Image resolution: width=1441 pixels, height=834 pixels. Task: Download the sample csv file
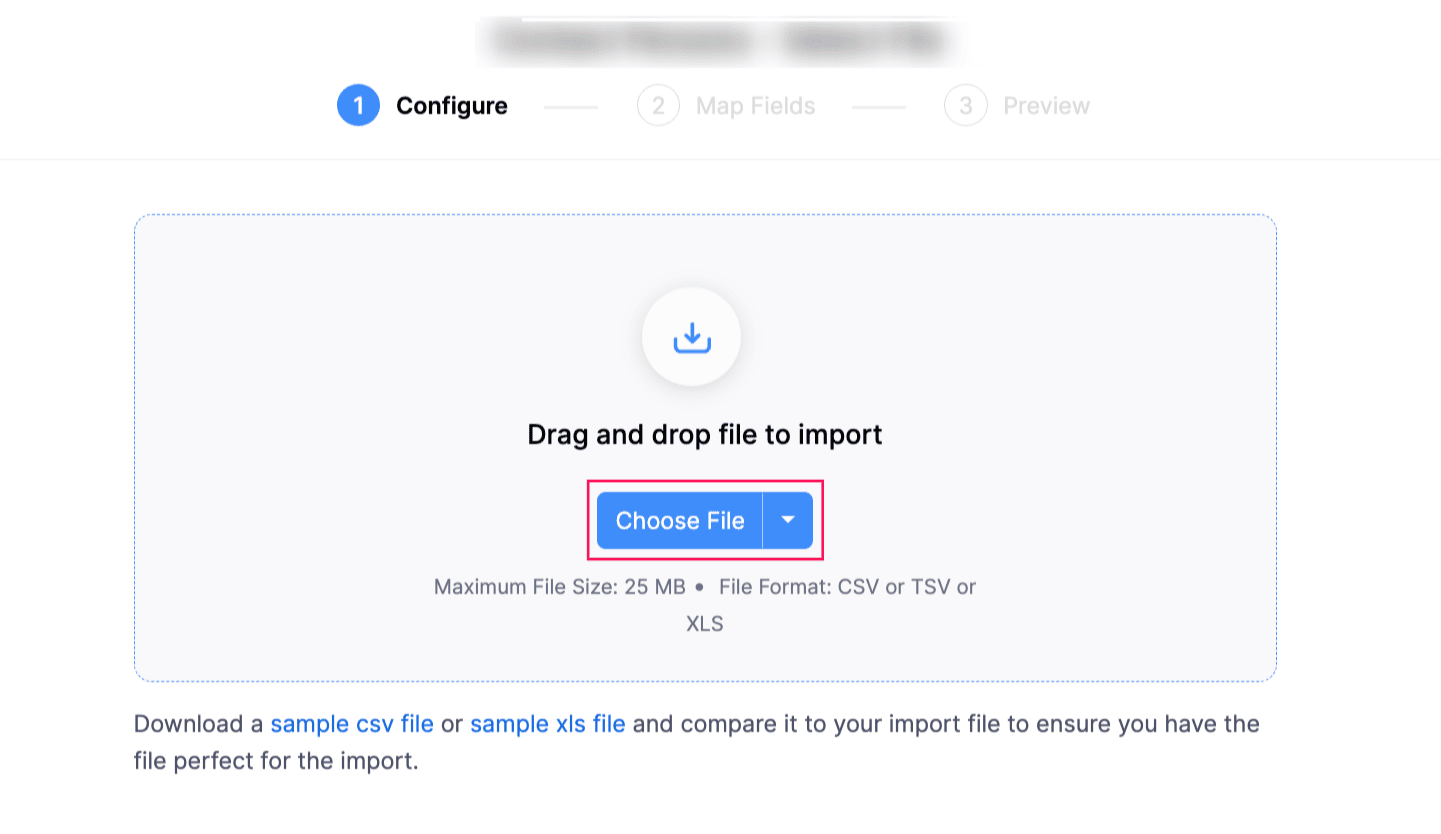tap(352, 723)
